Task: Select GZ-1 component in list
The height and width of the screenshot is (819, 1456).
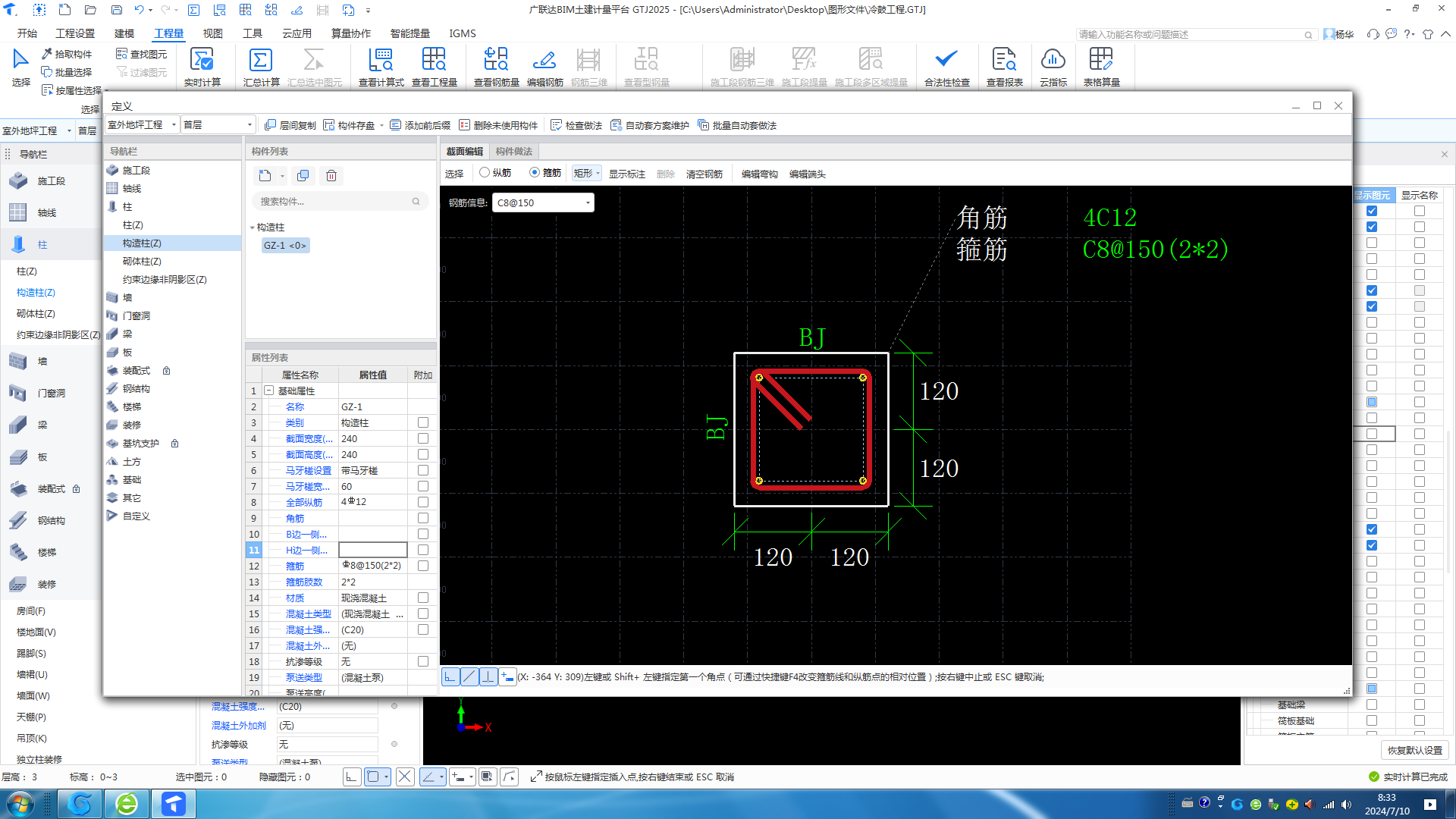Action: click(x=285, y=246)
